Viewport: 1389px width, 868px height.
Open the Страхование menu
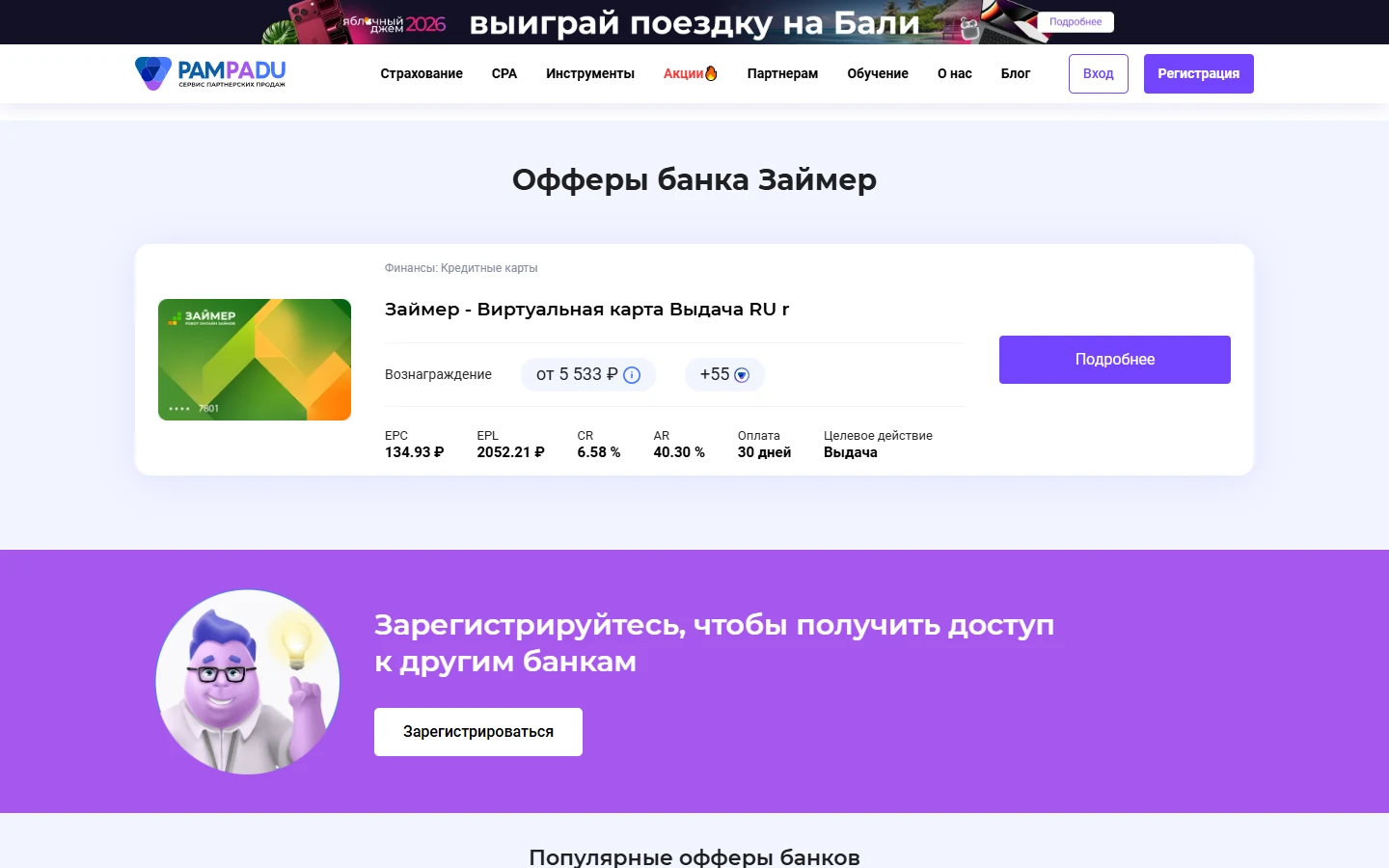422,73
